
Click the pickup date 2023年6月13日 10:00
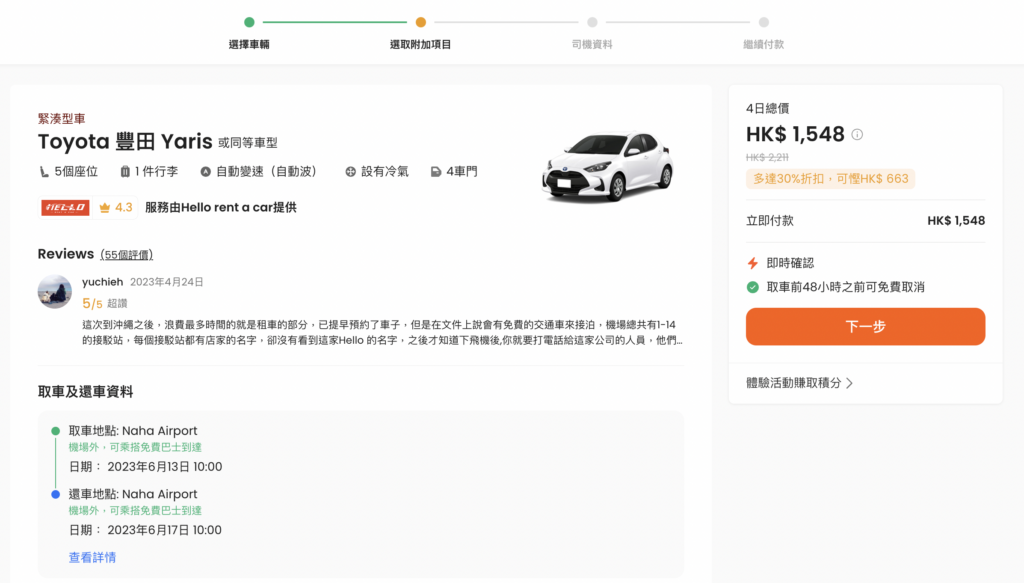pyautogui.click(x=165, y=467)
